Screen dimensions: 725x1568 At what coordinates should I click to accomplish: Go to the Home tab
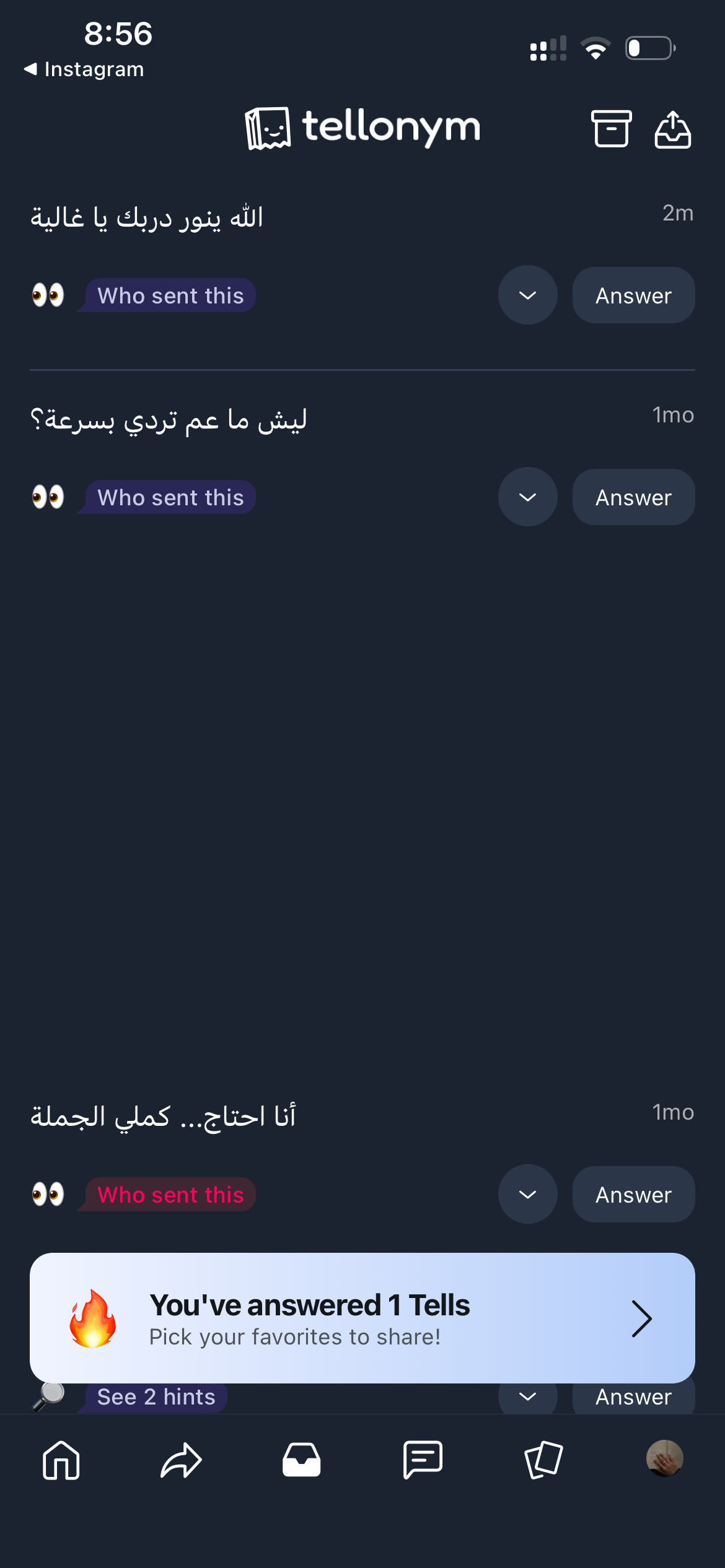click(x=61, y=1459)
